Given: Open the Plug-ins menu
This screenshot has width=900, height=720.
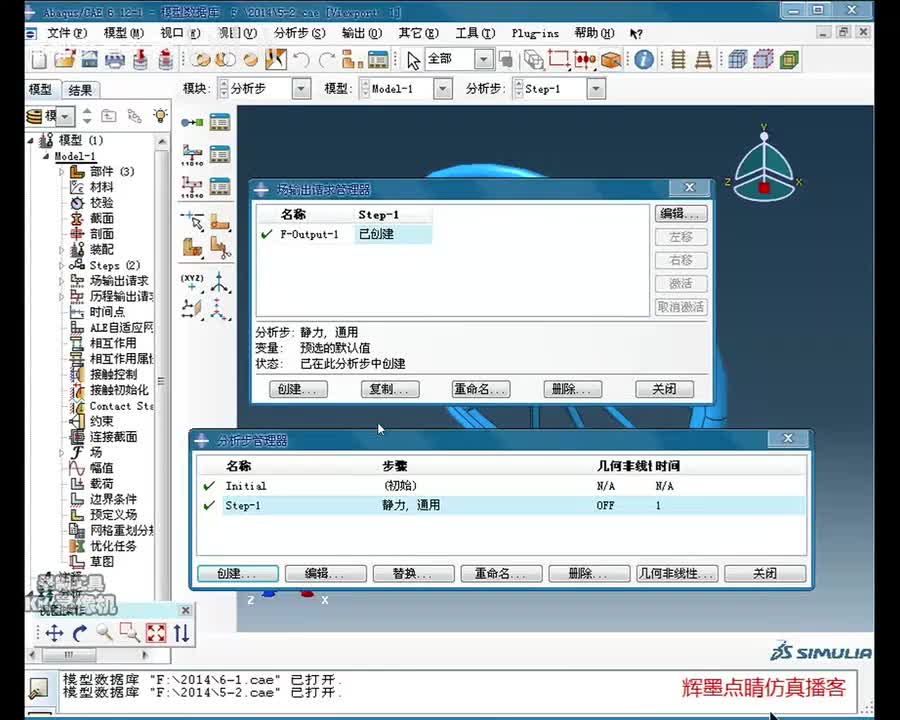Looking at the screenshot, I should tap(535, 33).
